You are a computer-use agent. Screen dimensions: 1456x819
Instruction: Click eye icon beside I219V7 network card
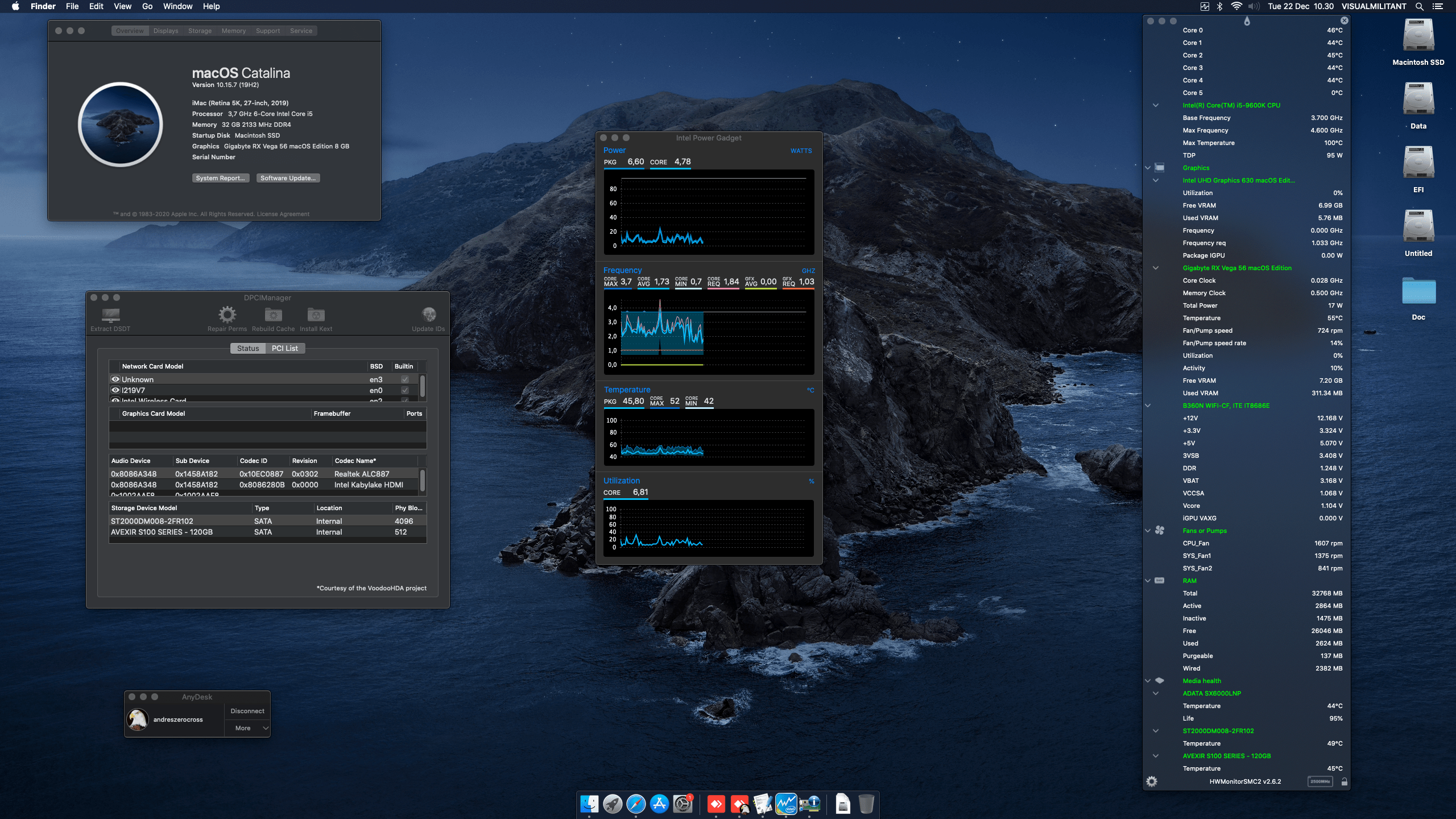(115, 390)
